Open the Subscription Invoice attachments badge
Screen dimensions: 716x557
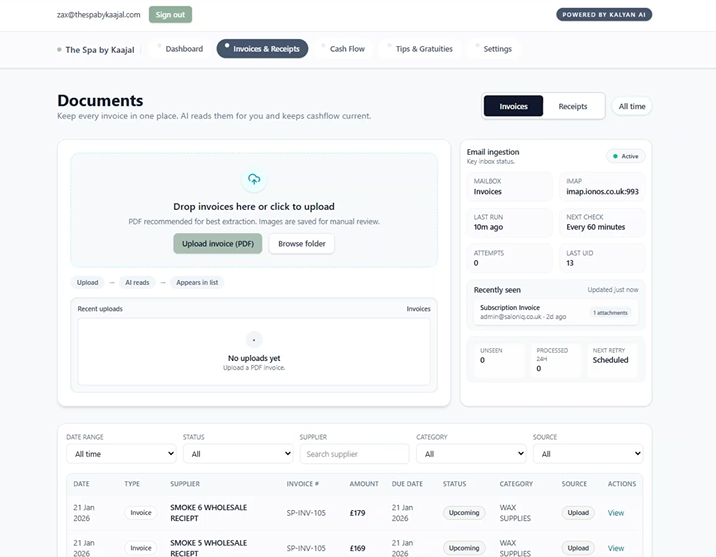pos(609,313)
